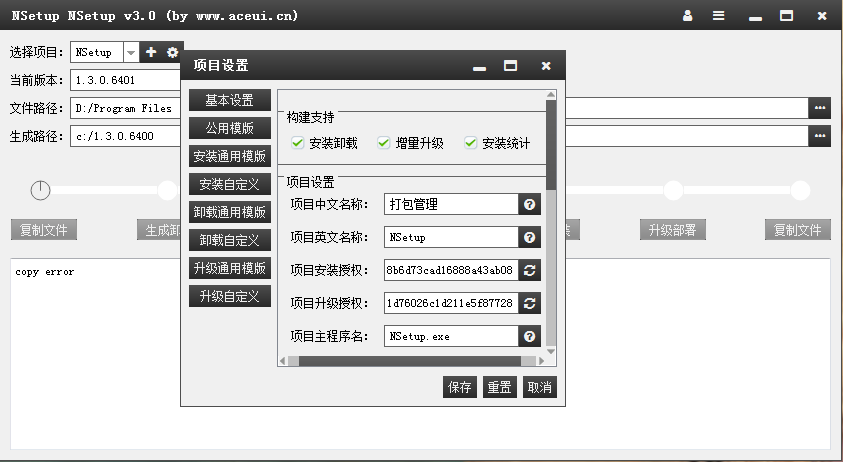Toggle 安装卸载 checkbox
The height and width of the screenshot is (462, 843).
point(297,143)
